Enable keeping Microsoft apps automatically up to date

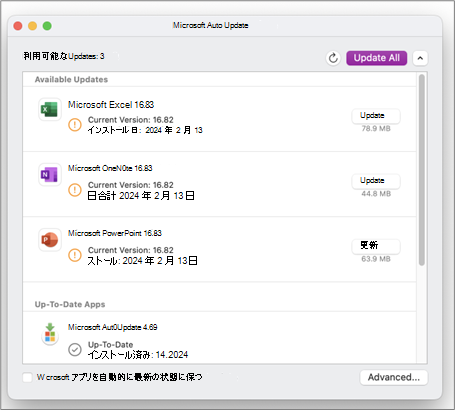(x=27, y=377)
